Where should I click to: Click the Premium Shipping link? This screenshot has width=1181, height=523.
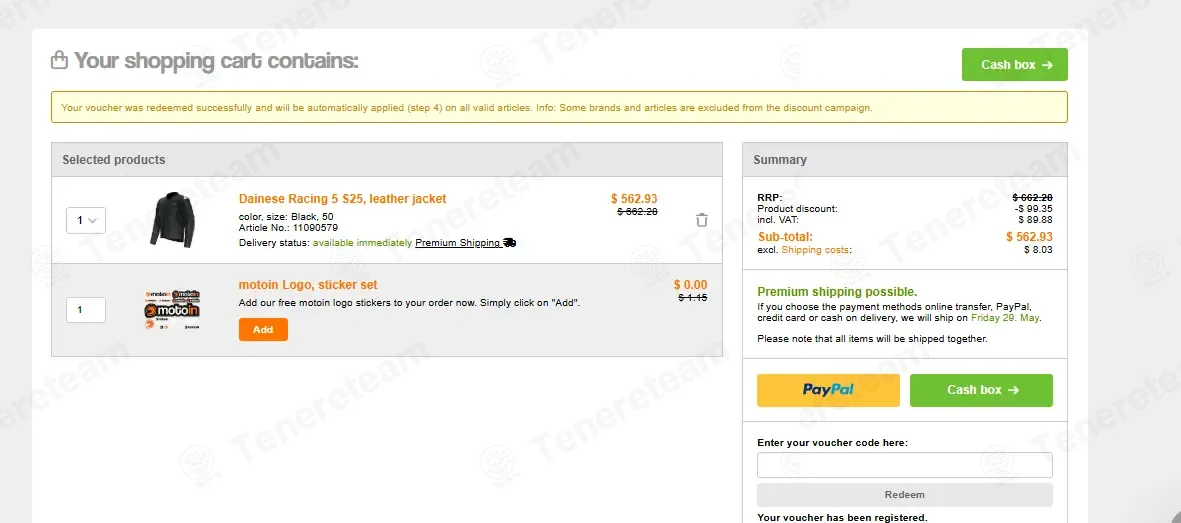pyautogui.click(x=457, y=243)
